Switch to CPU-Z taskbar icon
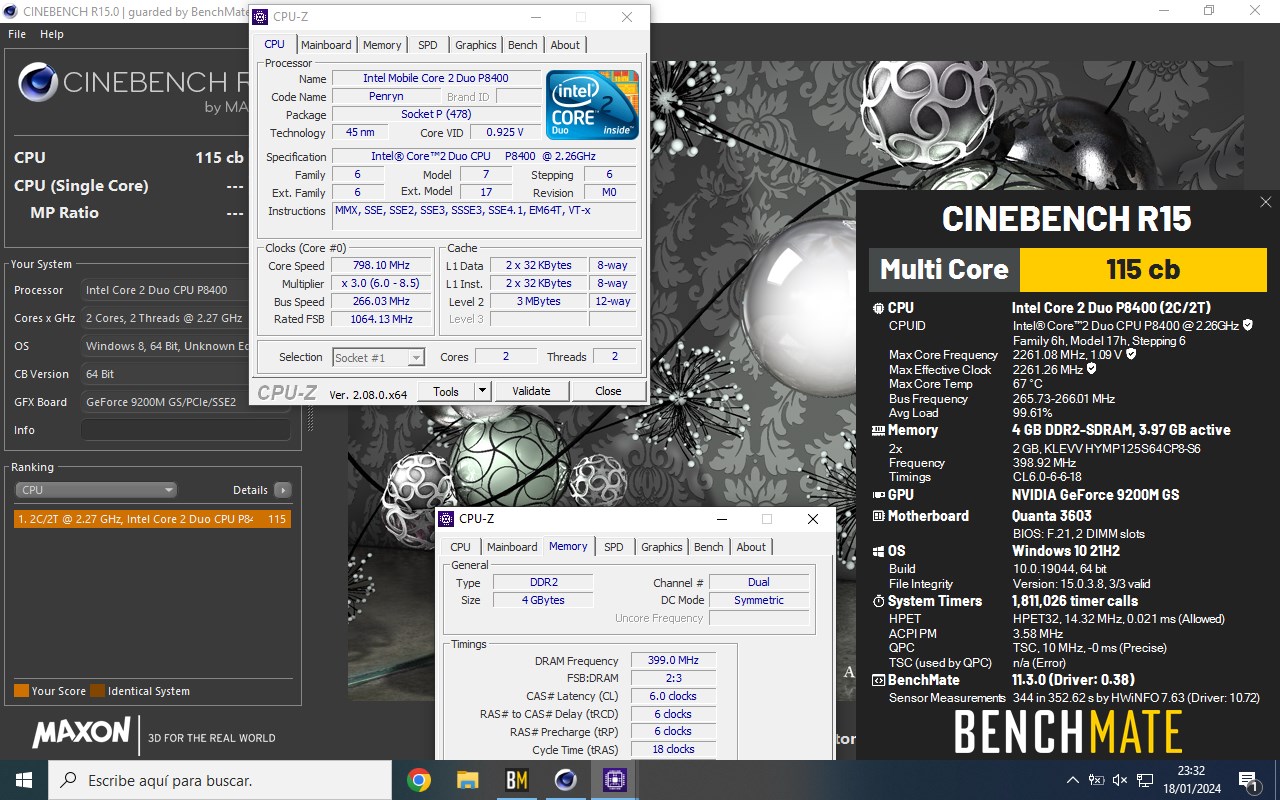The width and height of the screenshot is (1280, 800). [x=613, y=780]
